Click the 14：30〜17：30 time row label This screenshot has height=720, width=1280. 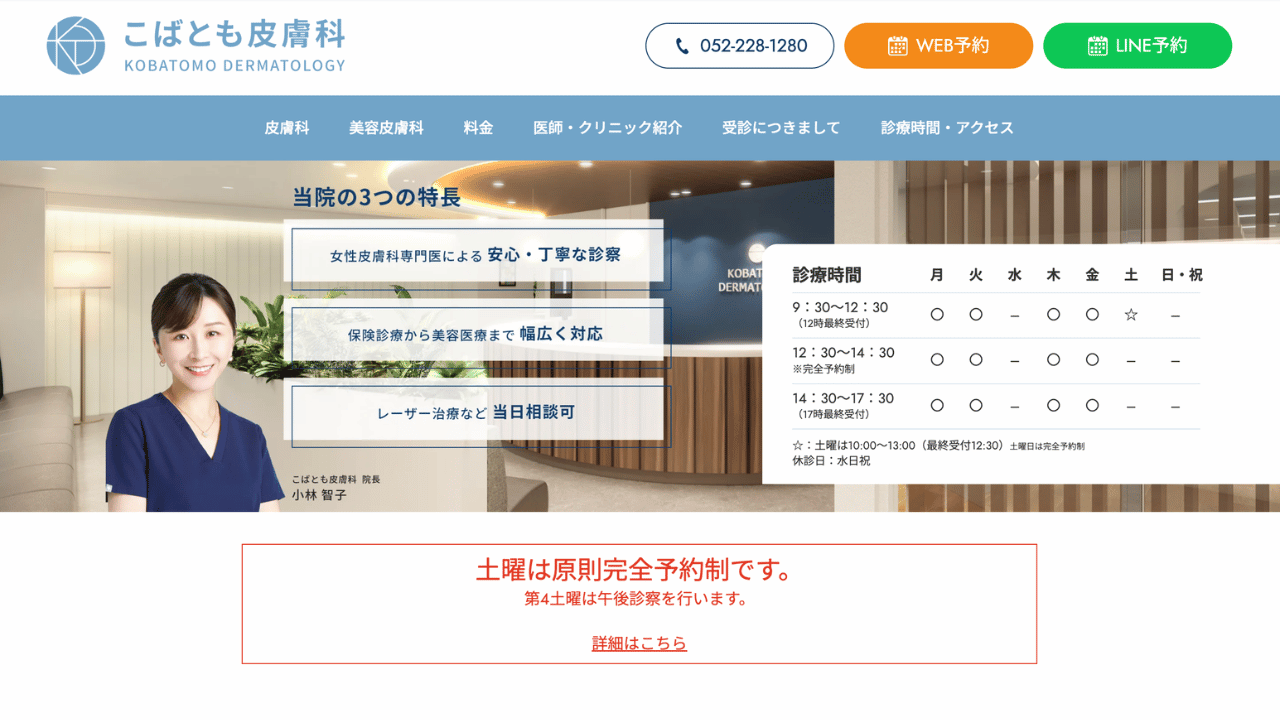844,398
